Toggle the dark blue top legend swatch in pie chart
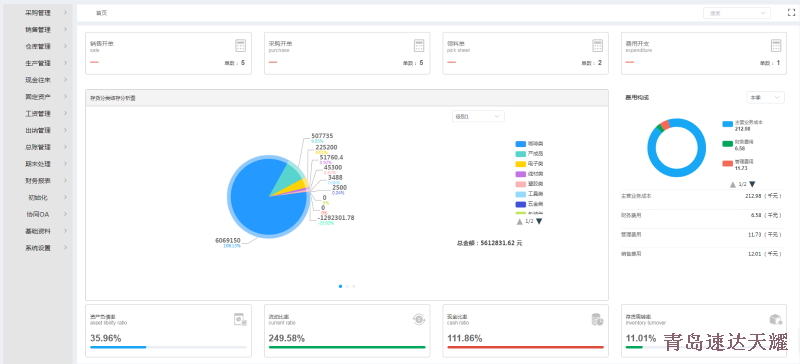Screen dimensions: 800x364 [x=520, y=144]
